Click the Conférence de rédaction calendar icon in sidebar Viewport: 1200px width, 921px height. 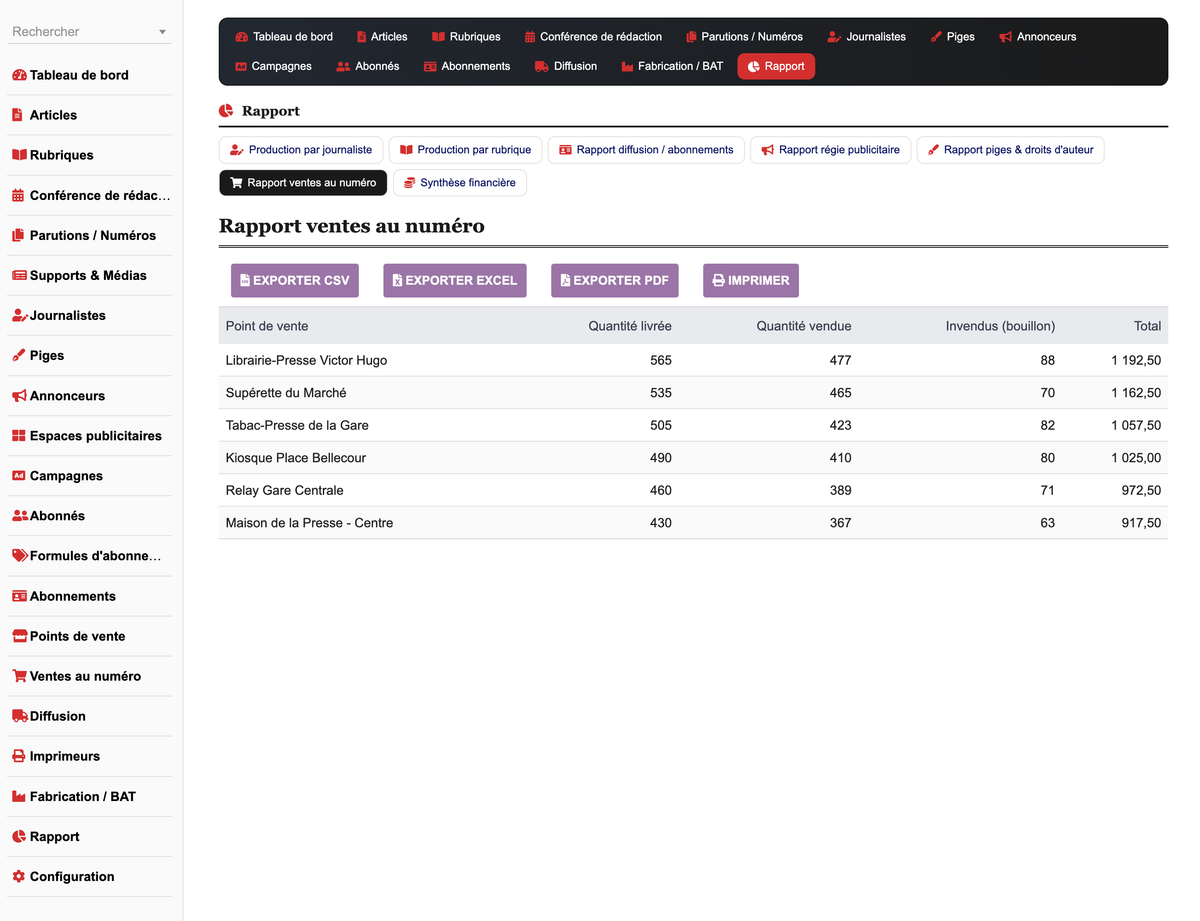(x=18, y=195)
